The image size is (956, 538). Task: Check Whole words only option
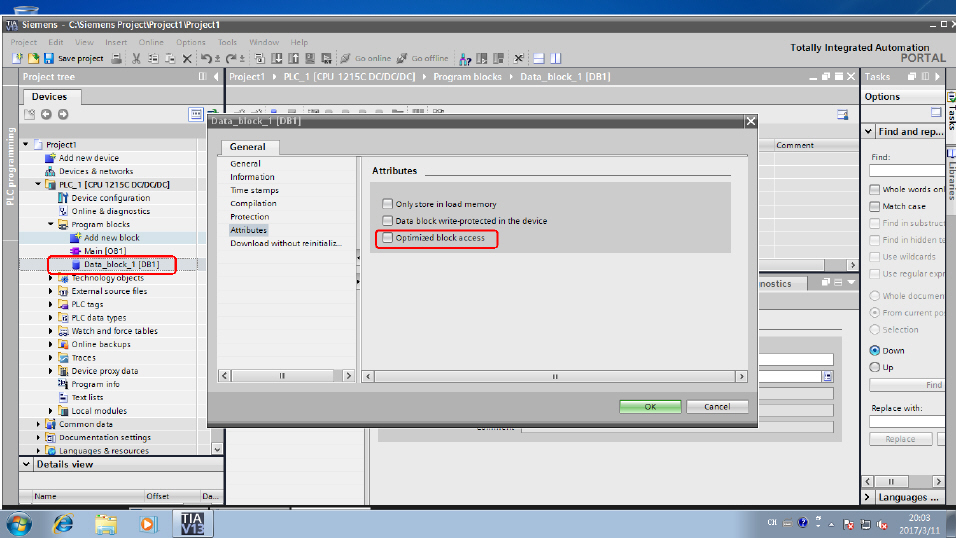(874, 189)
